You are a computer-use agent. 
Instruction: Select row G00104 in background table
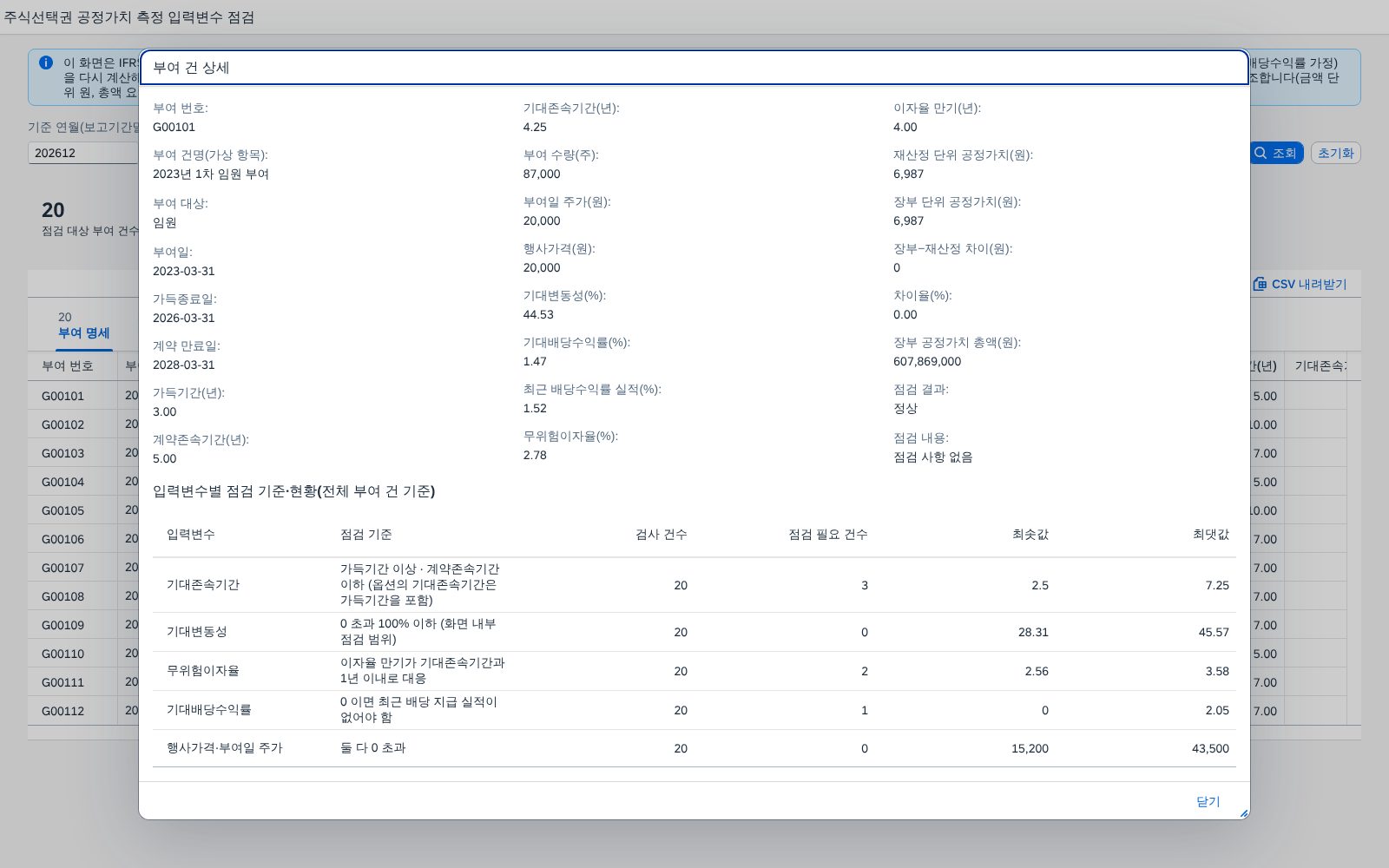pyautogui.click(x=63, y=482)
